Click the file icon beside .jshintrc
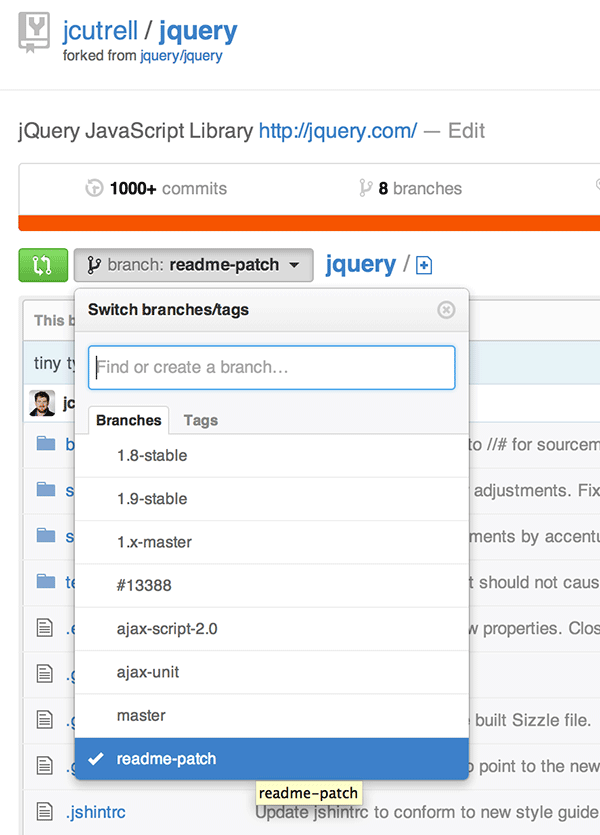This screenshot has height=835, width=600. pyautogui.click(x=45, y=812)
